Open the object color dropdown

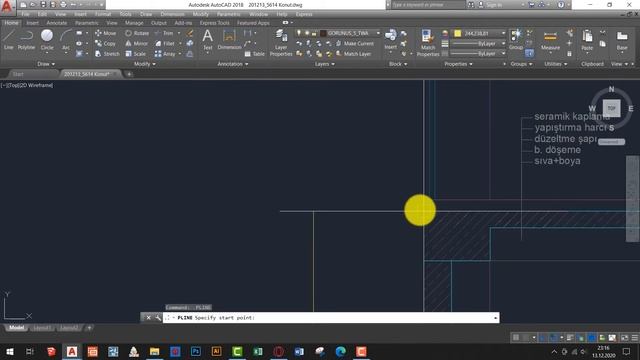click(x=503, y=33)
